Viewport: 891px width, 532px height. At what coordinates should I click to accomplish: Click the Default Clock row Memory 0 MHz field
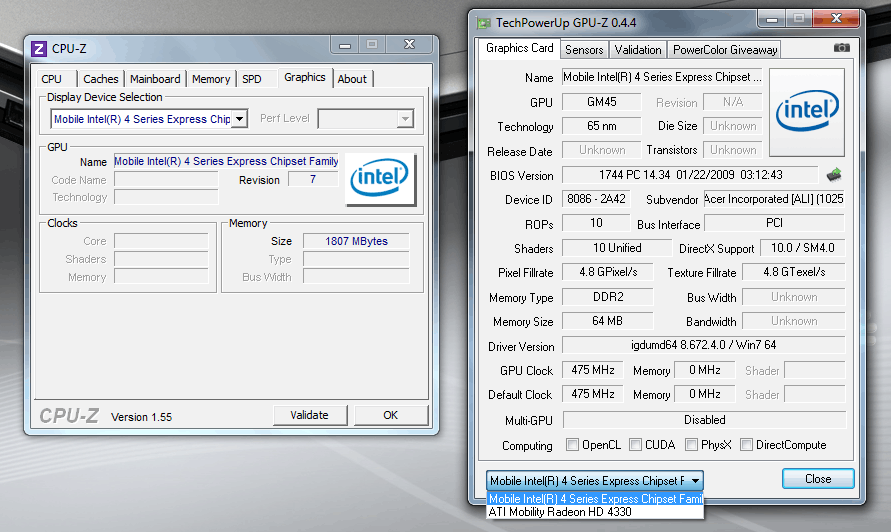(705, 394)
